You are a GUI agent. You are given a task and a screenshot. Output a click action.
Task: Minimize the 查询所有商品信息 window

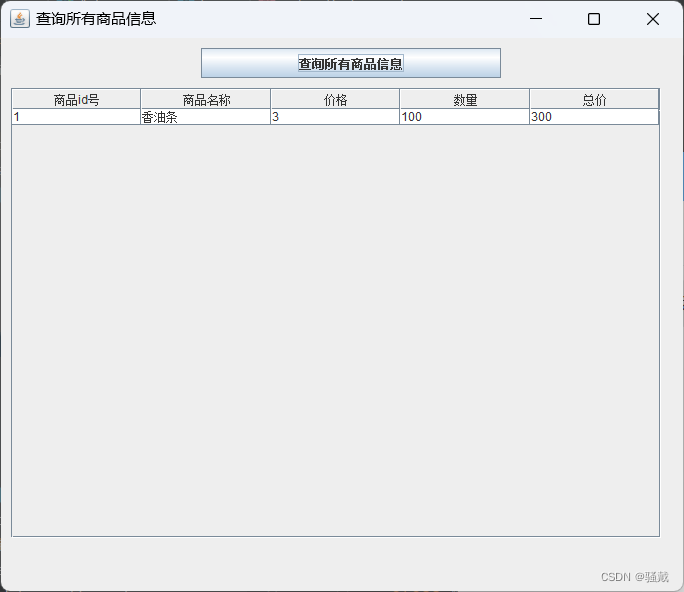(536, 19)
